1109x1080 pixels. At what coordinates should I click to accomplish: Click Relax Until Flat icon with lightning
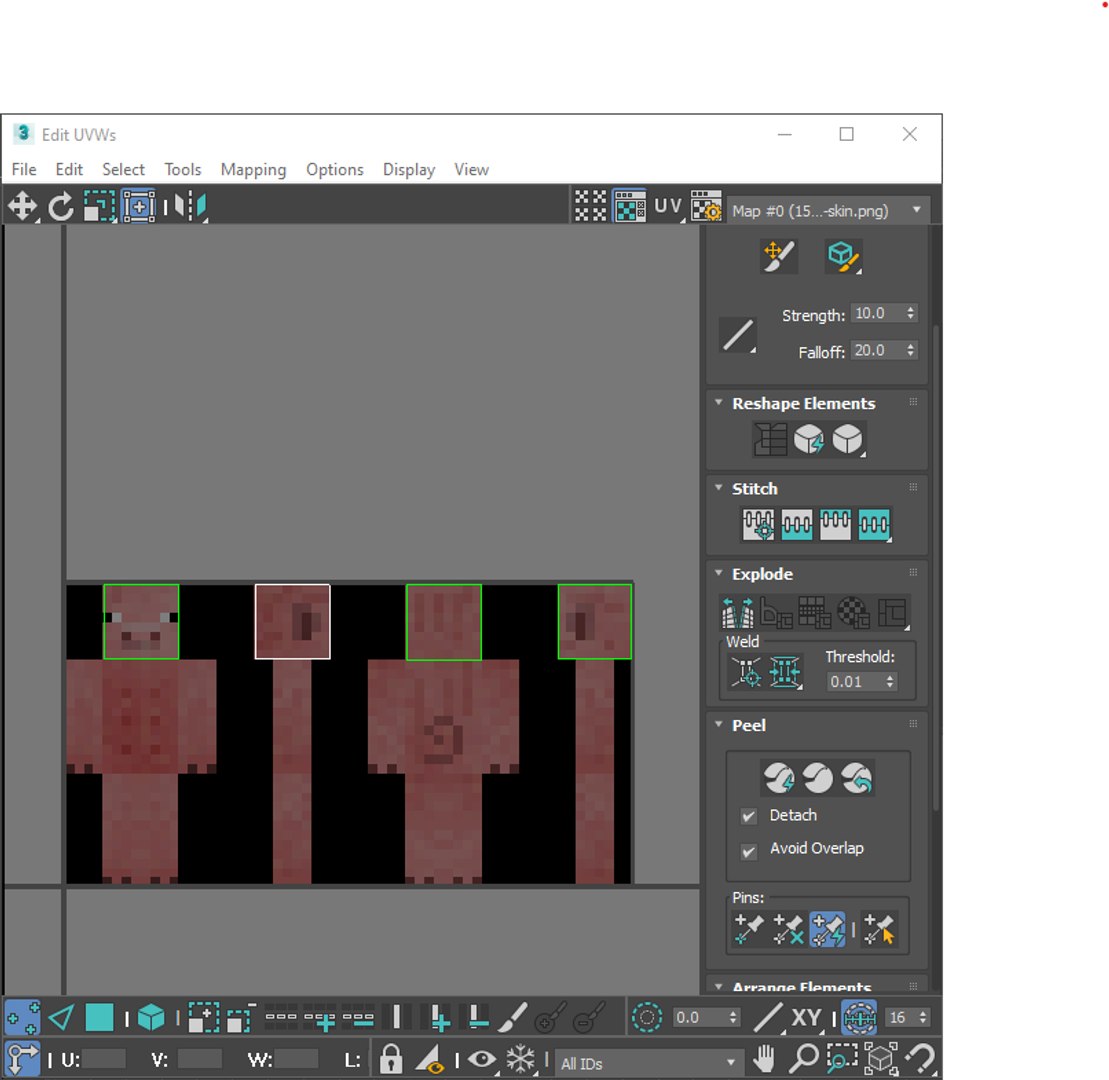click(808, 439)
